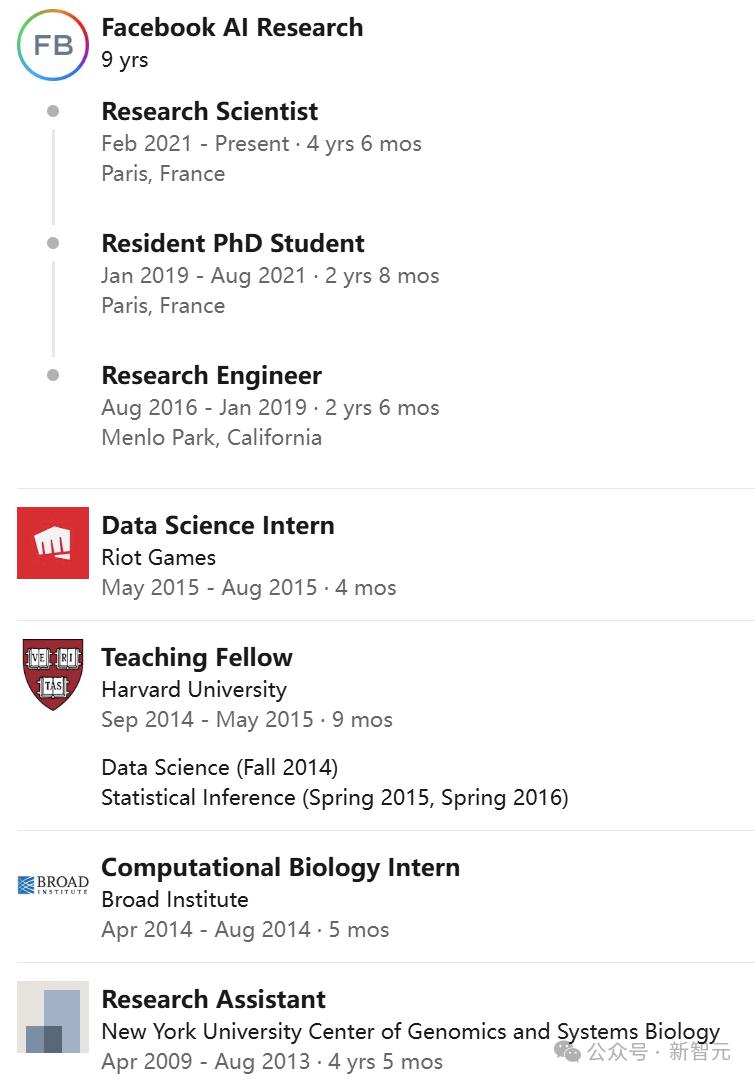This screenshot has width=755, height=1082.
Task: Open the Facebook AI Research company heading
Action: tap(232, 28)
